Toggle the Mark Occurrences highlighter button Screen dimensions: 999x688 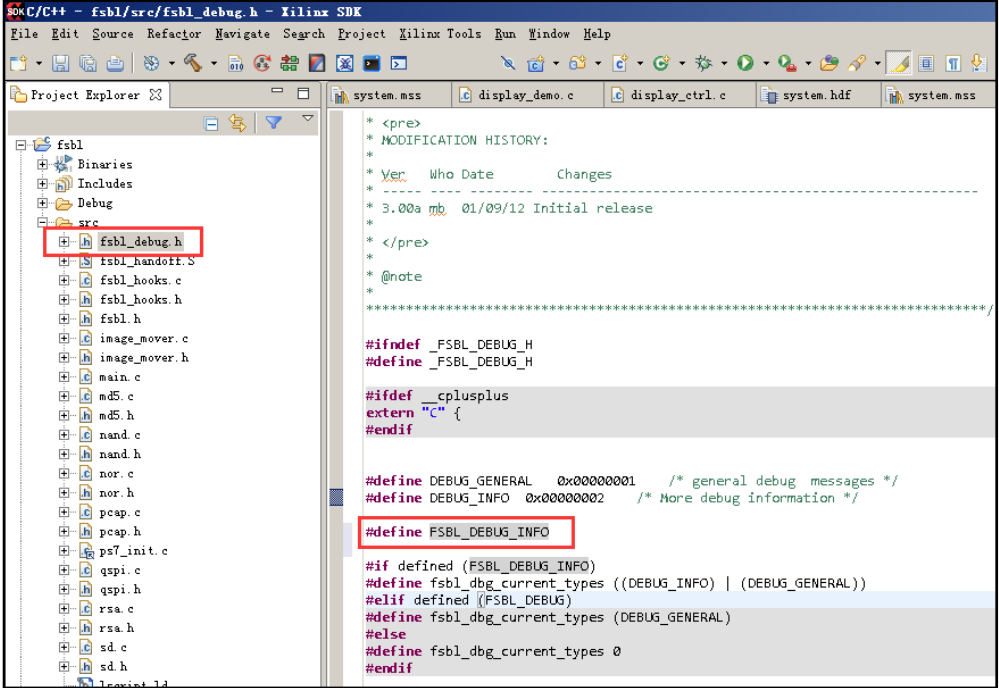pos(898,63)
